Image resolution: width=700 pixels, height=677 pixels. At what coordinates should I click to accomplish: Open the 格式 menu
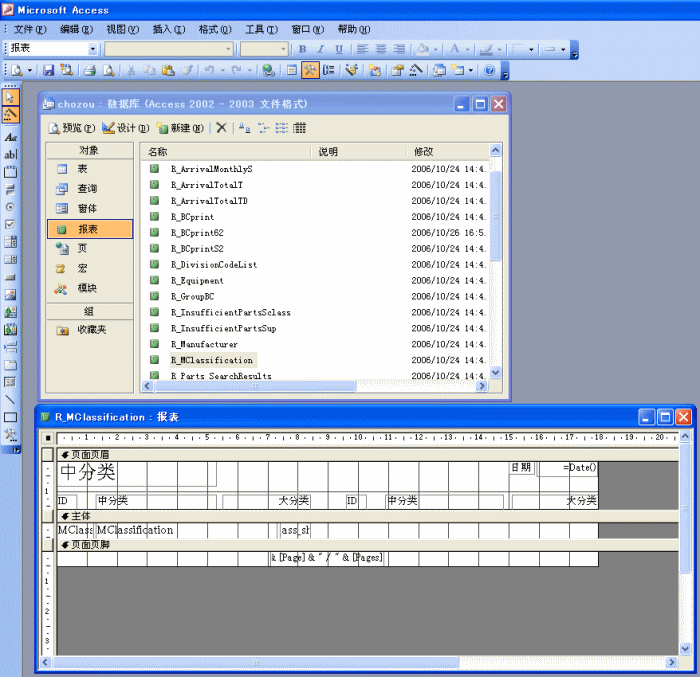[215, 29]
